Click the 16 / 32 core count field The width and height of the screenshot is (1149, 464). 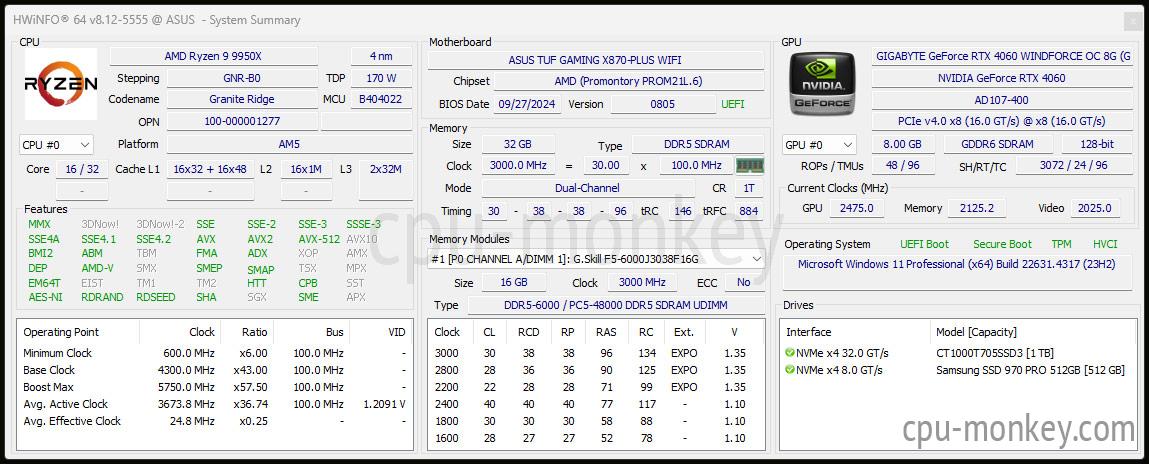tap(82, 169)
